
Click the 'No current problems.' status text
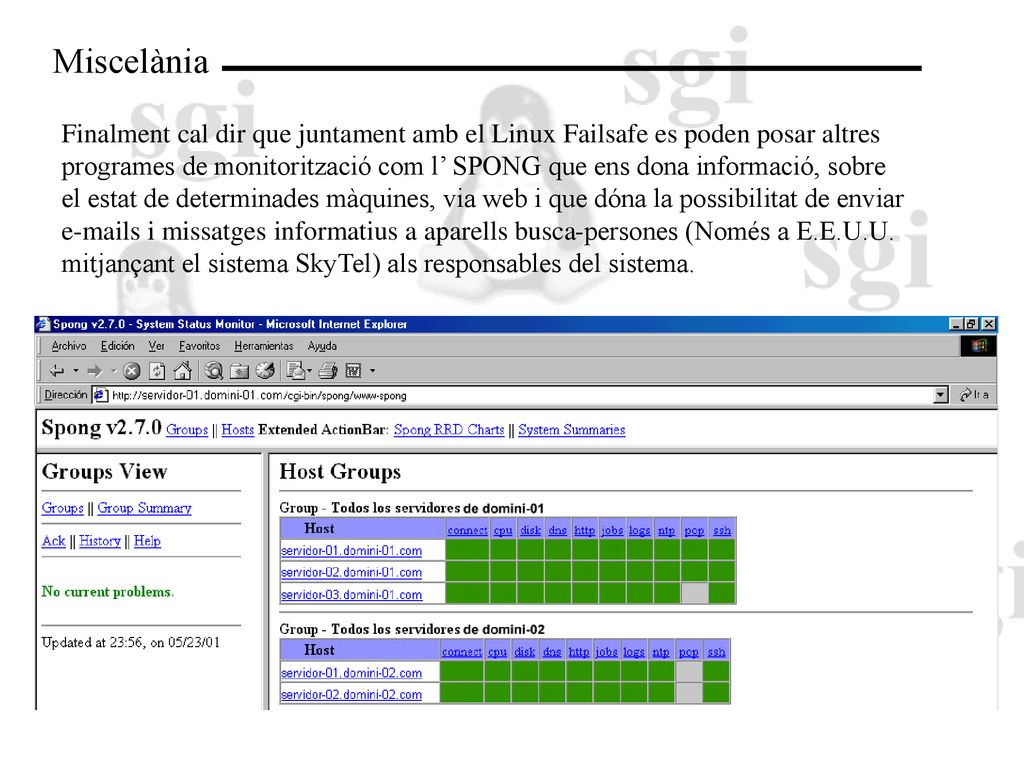108,592
